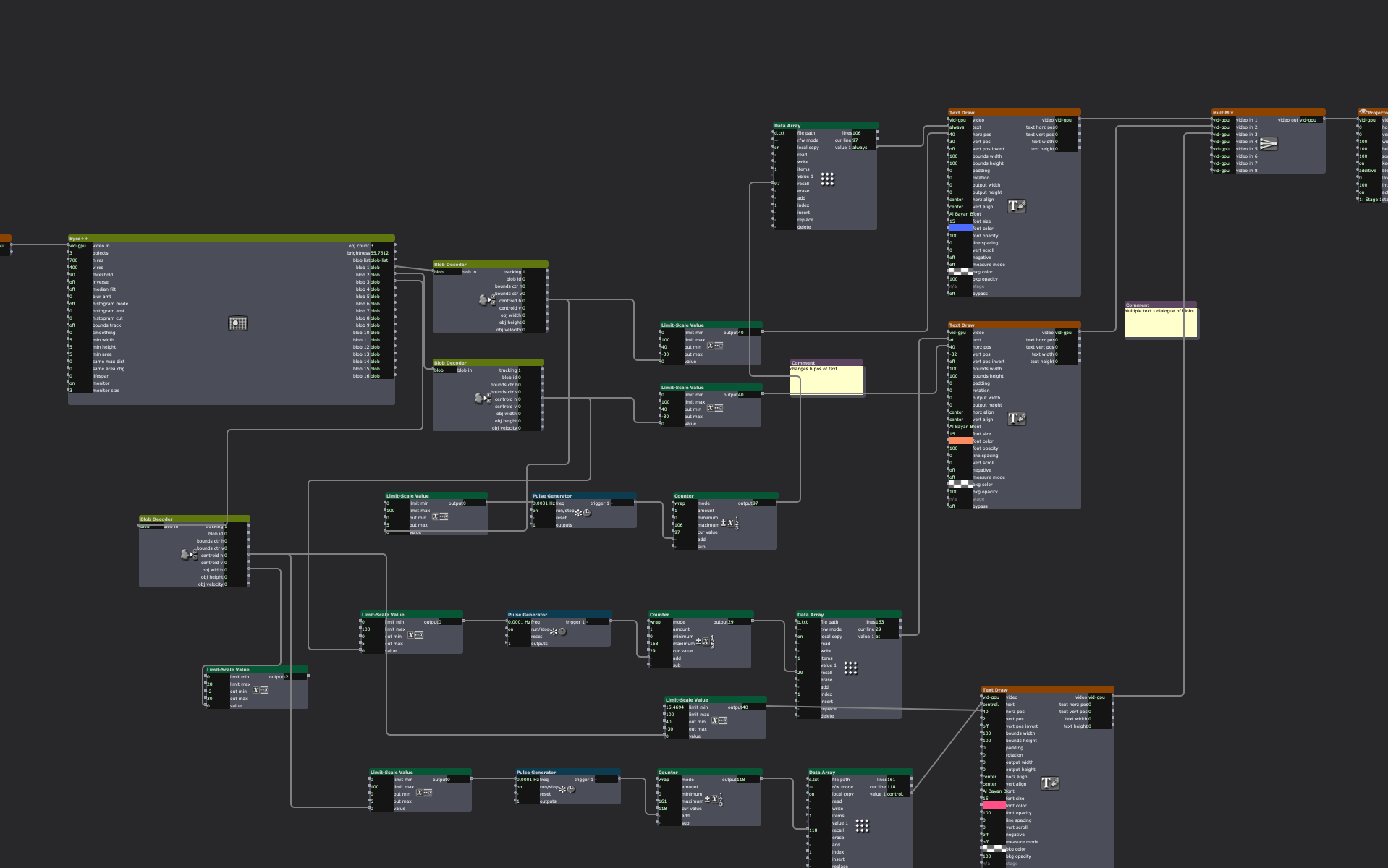Click the MultiMix actor mixer icon

click(1269, 144)
